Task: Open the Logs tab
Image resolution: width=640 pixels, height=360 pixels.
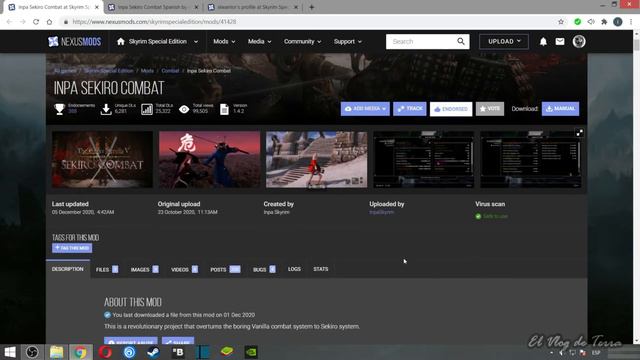Action: [294, 269]
